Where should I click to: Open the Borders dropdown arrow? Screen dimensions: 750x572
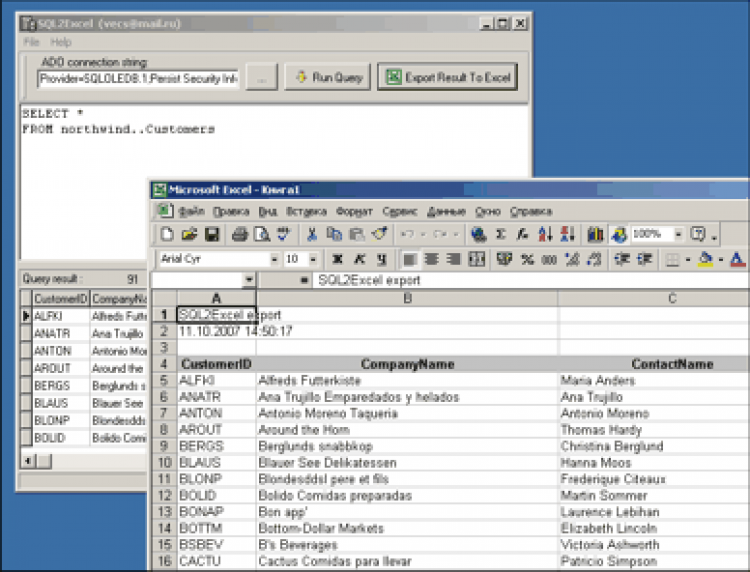688,259
